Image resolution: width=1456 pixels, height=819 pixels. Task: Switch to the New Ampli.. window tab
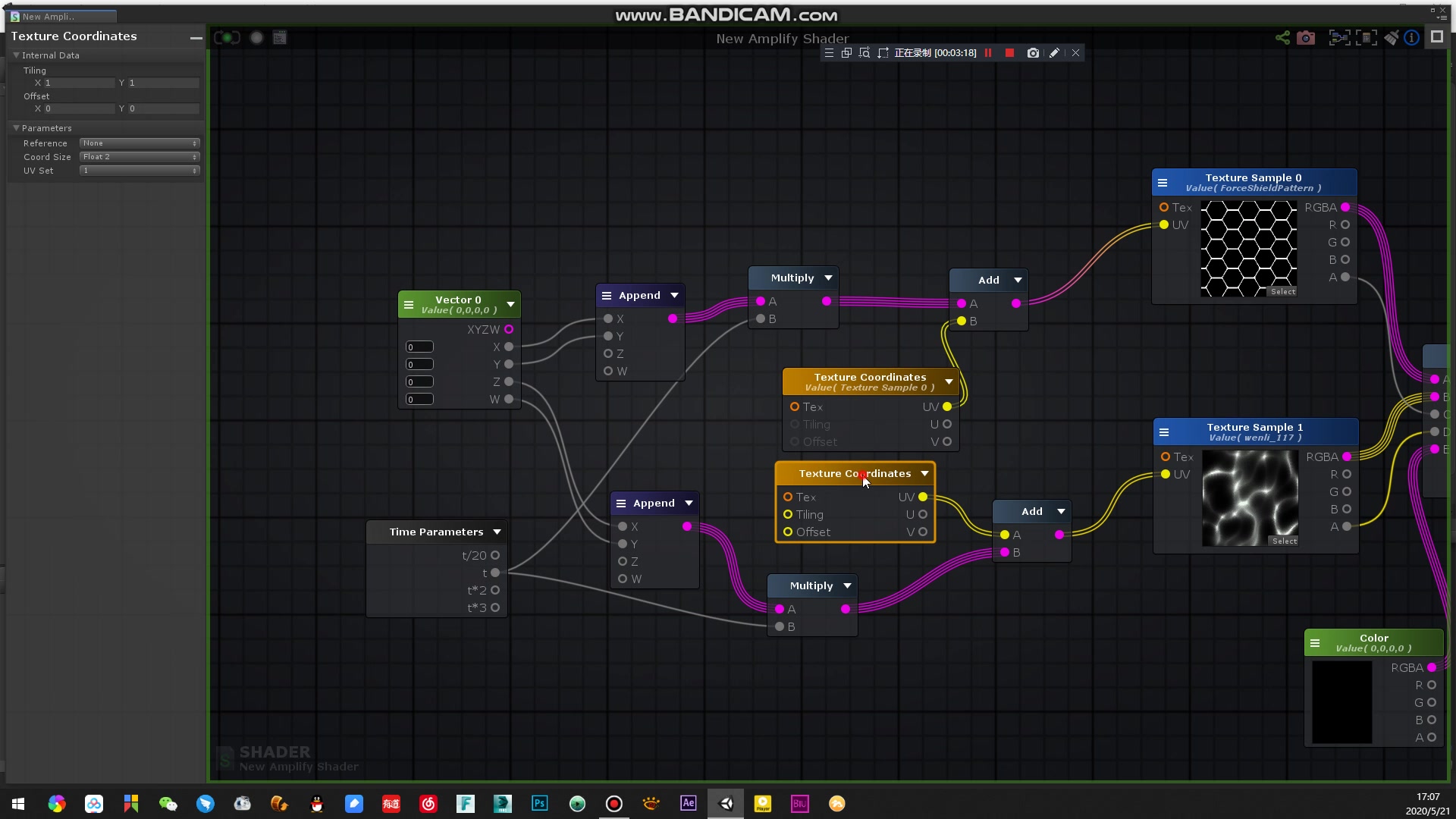49,17
